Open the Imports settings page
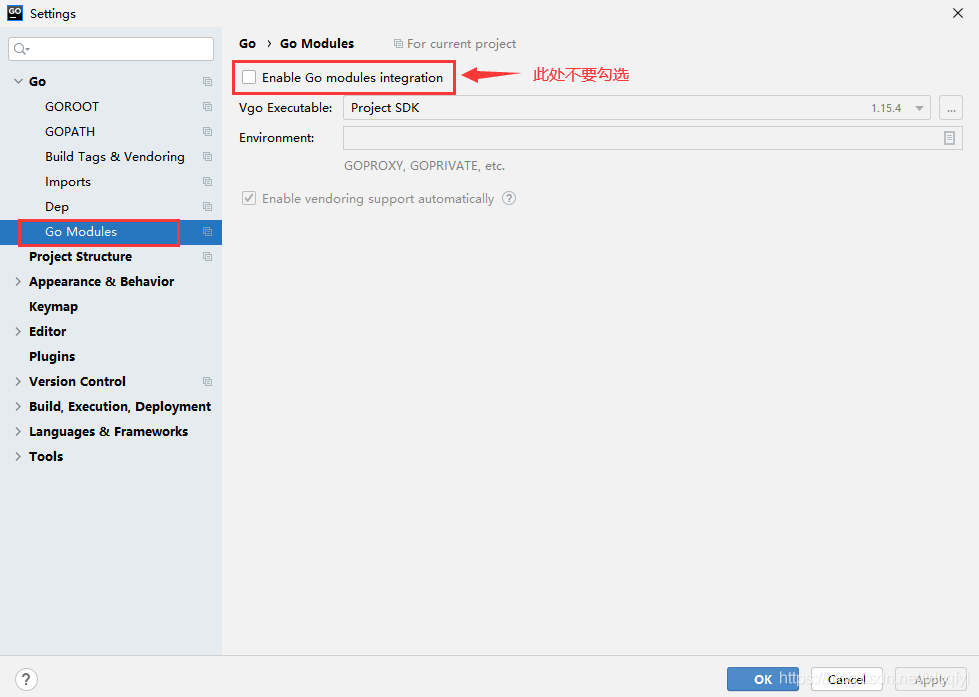 (68, 182)
